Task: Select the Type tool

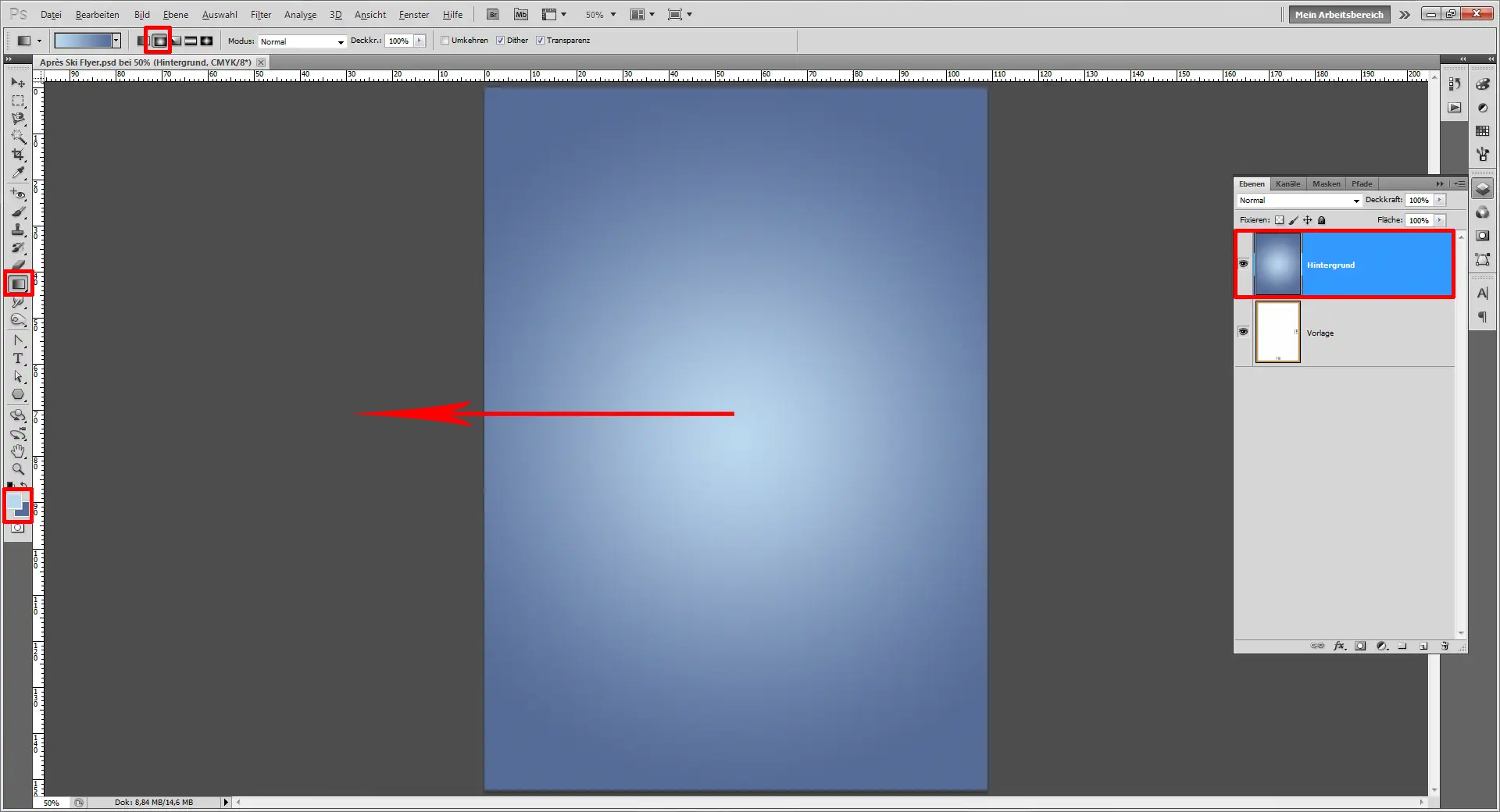Action: (x=18, y=358)
